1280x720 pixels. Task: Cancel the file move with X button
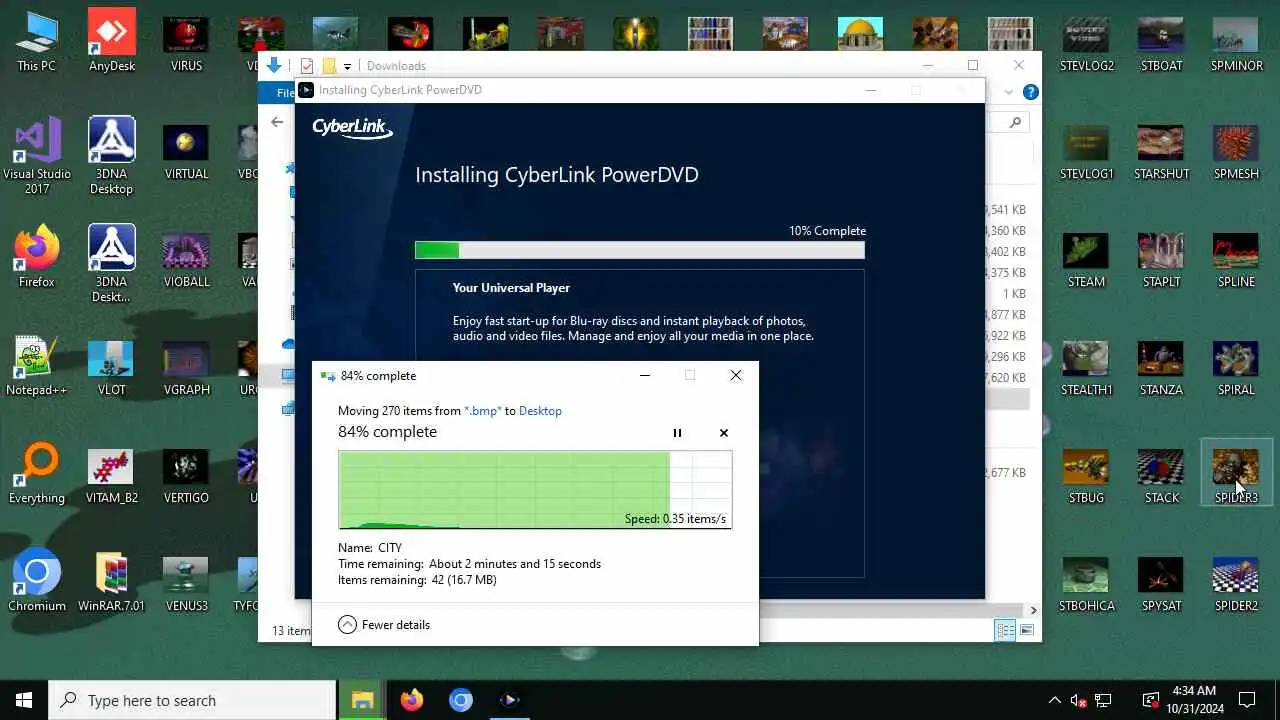coord(724,433)
